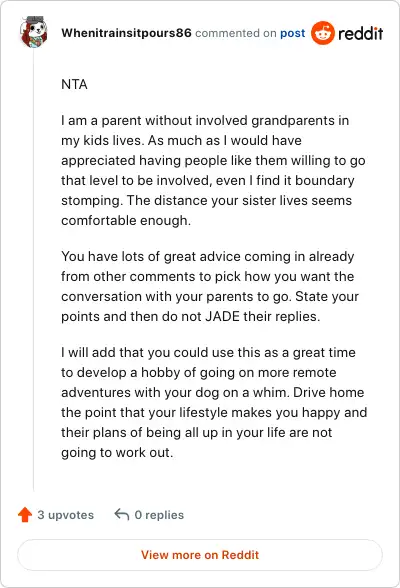Open Whenitrainsitpours86 user profile link
Image resolution: width=400 pixels, height=588 pixels.
click(x=126, y=33)
